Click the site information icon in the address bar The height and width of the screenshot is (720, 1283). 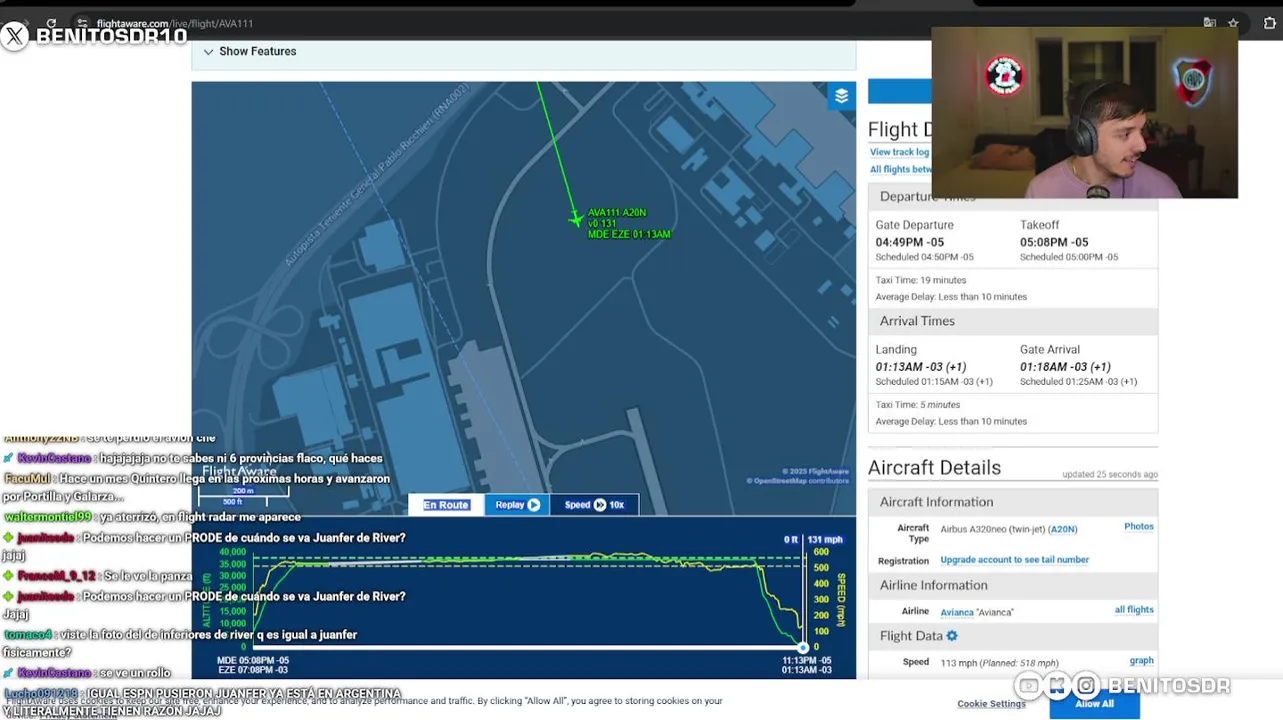[83, 23]
